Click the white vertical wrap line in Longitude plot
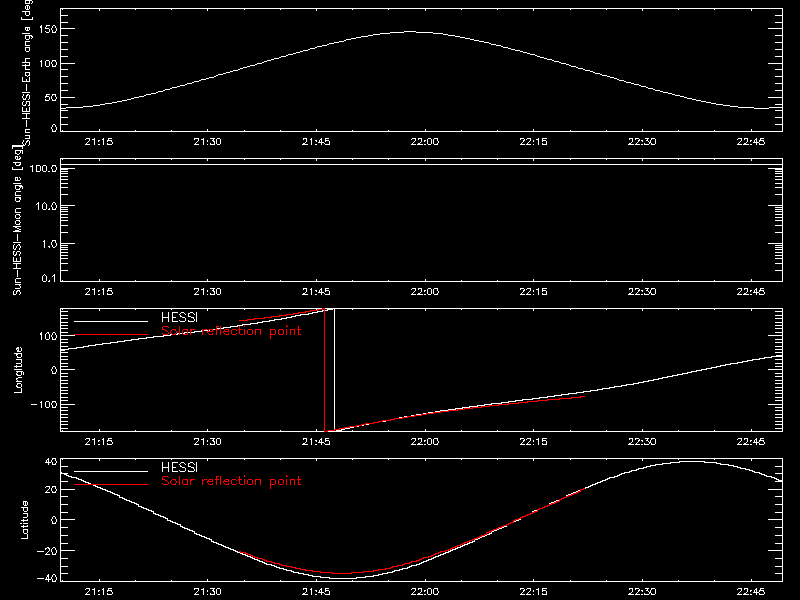This screenshot has height=600, width=800. tap(335, 370)
